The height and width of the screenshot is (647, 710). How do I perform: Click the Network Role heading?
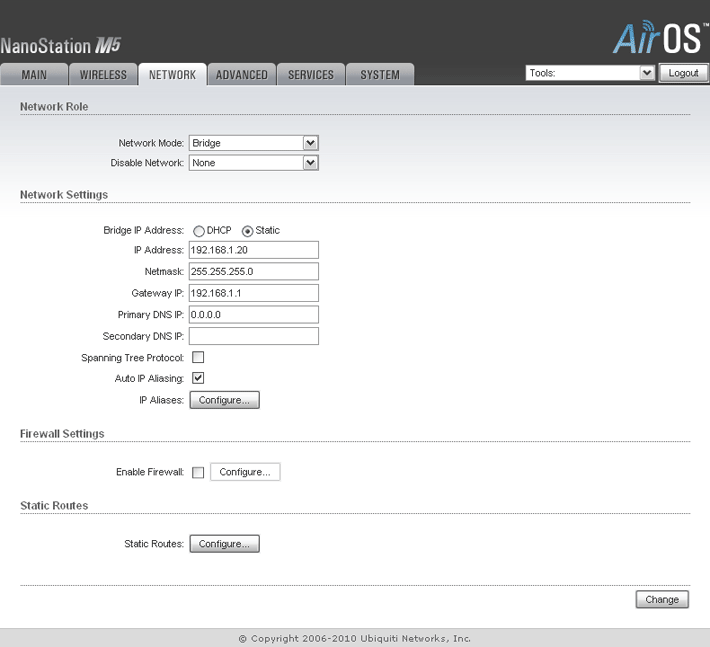(x=54, y=107)
